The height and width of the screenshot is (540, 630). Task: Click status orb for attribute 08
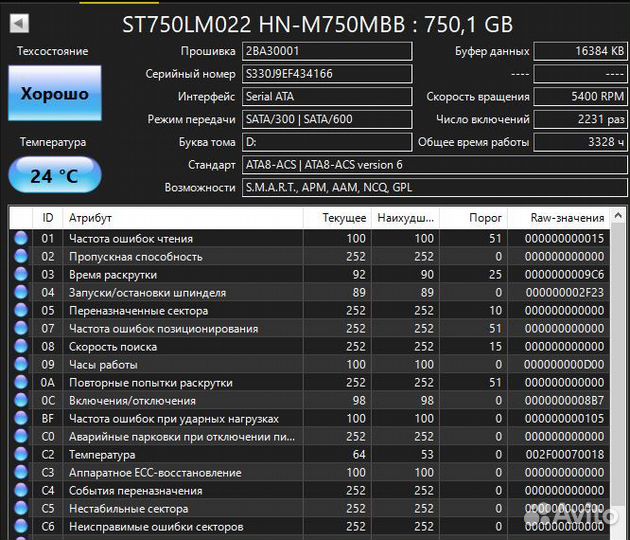(21, 346)
